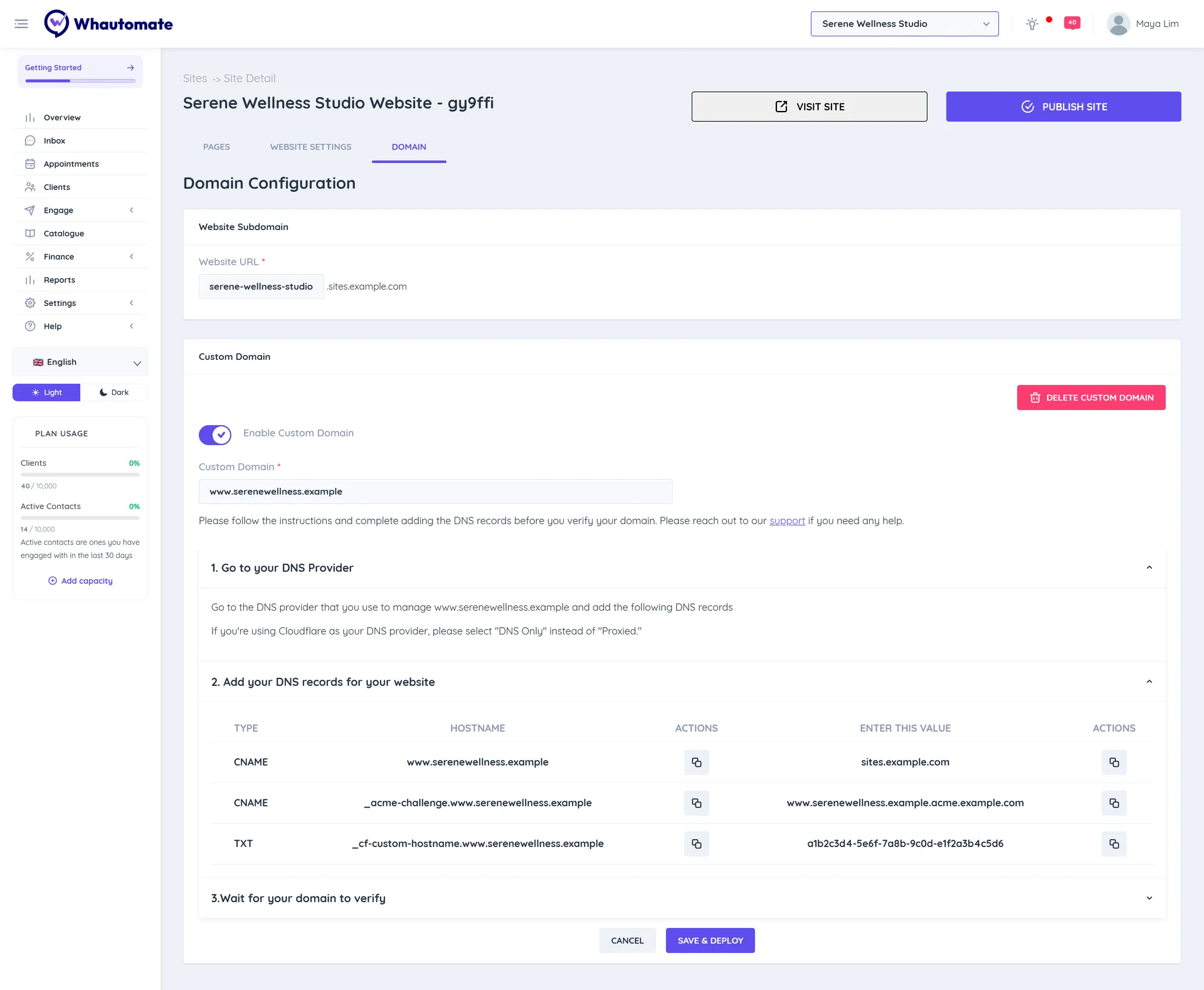Click the Custom Domain input field

pyautogui.click(x=435, y=492)
